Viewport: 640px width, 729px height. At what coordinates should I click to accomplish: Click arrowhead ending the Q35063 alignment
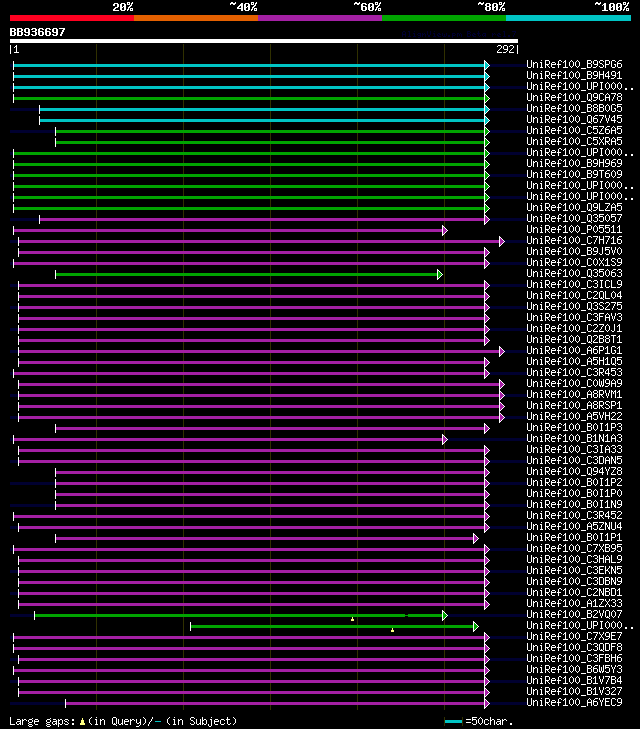[440, 274]
